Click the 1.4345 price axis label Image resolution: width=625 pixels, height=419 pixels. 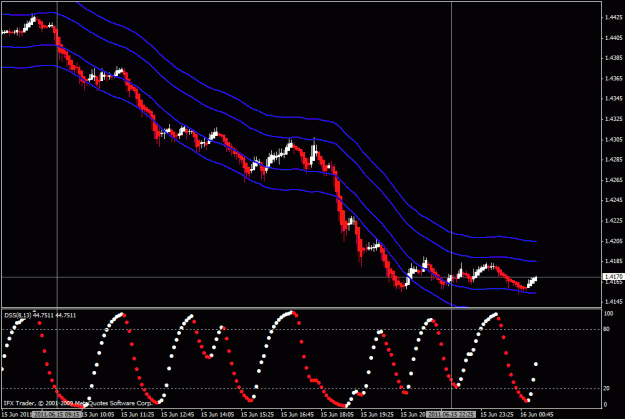point(613,98)
